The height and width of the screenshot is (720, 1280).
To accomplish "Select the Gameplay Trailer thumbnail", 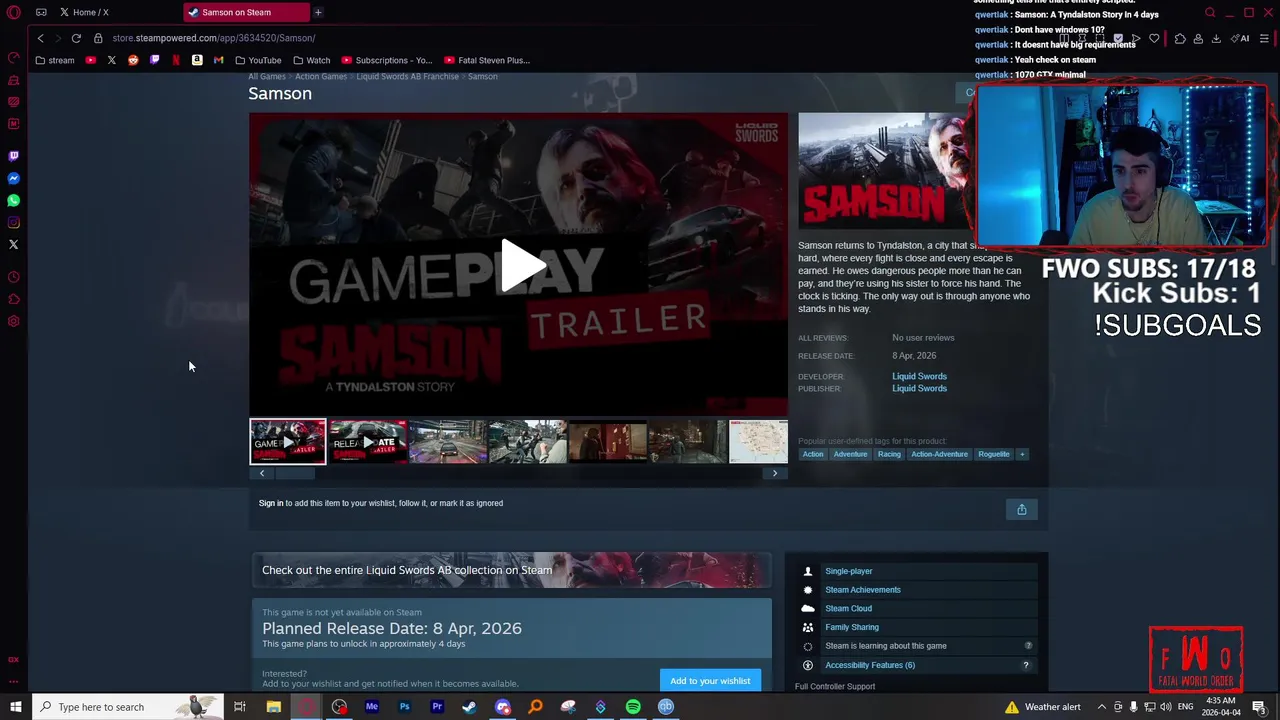I will tap(288, 442).
